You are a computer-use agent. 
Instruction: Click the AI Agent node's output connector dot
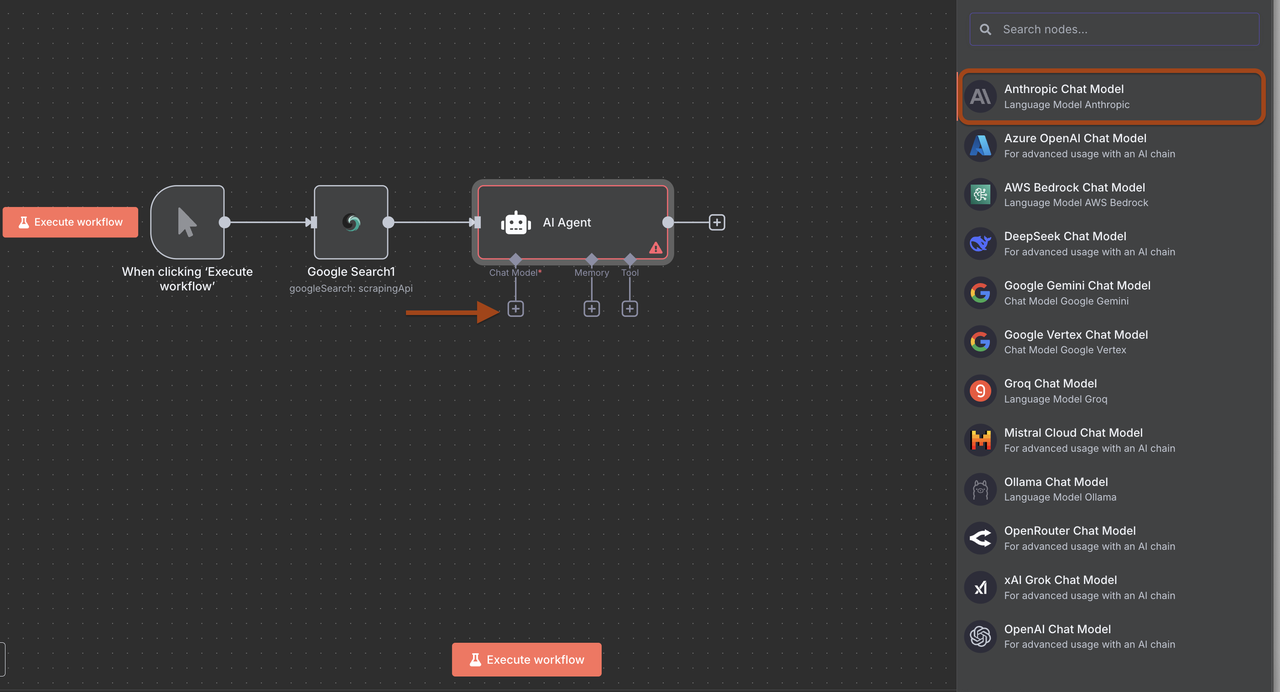(668, 222)
